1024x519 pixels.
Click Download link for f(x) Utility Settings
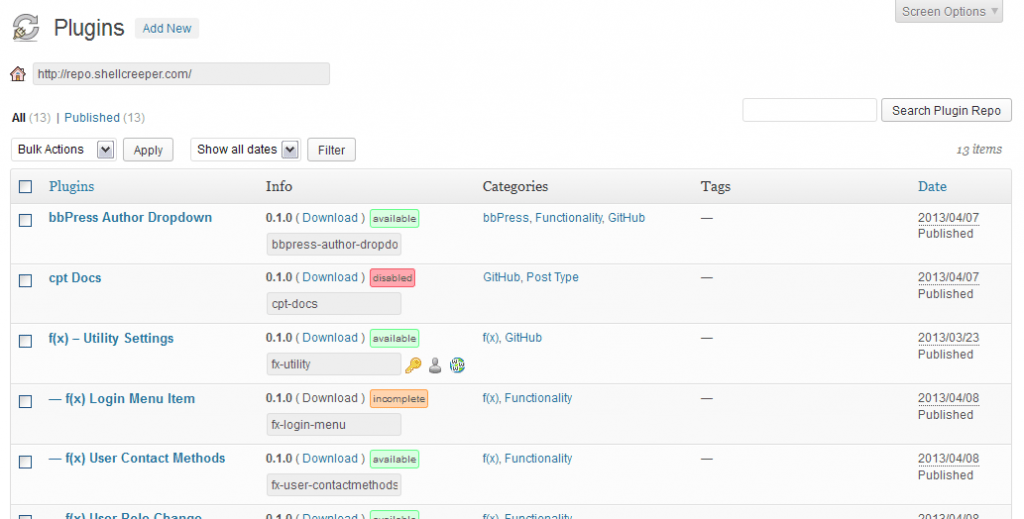(x=330, y=338)
